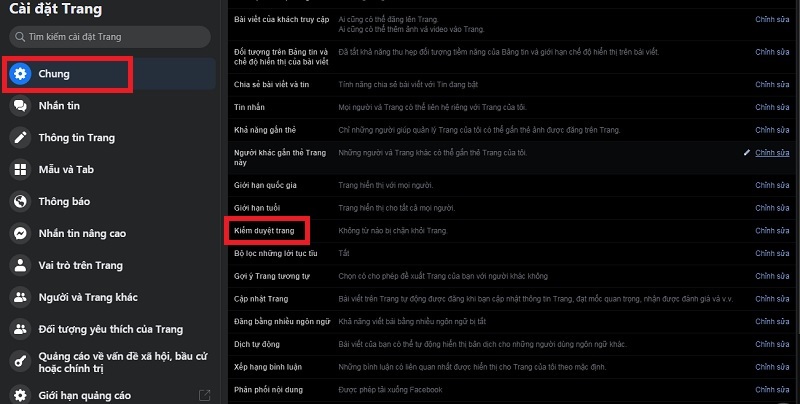The height and width of the screenshot is (404, 800).
Task: Click Chỉnh sửa in the Giới hạn tuổi row
Action: pos(771,208)
